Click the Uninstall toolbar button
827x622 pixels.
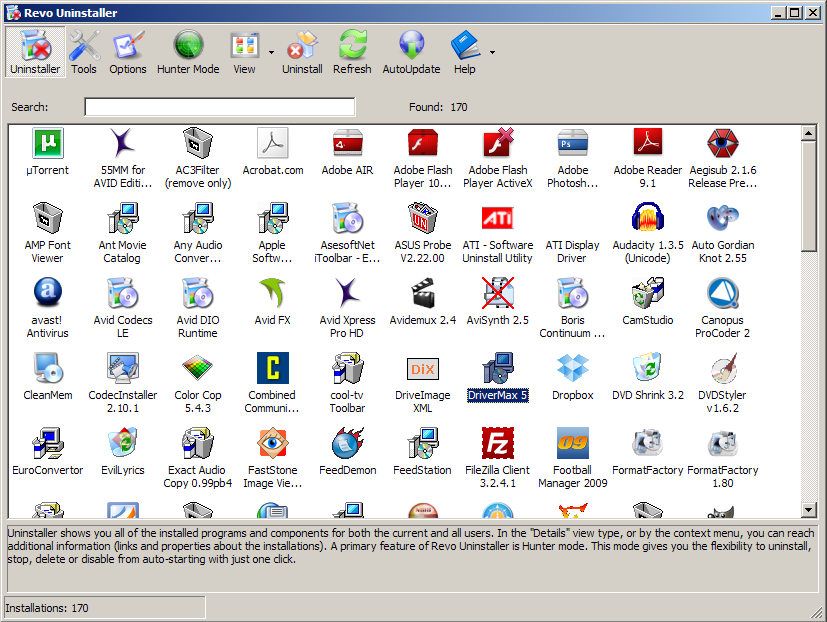tap(302, 52)
